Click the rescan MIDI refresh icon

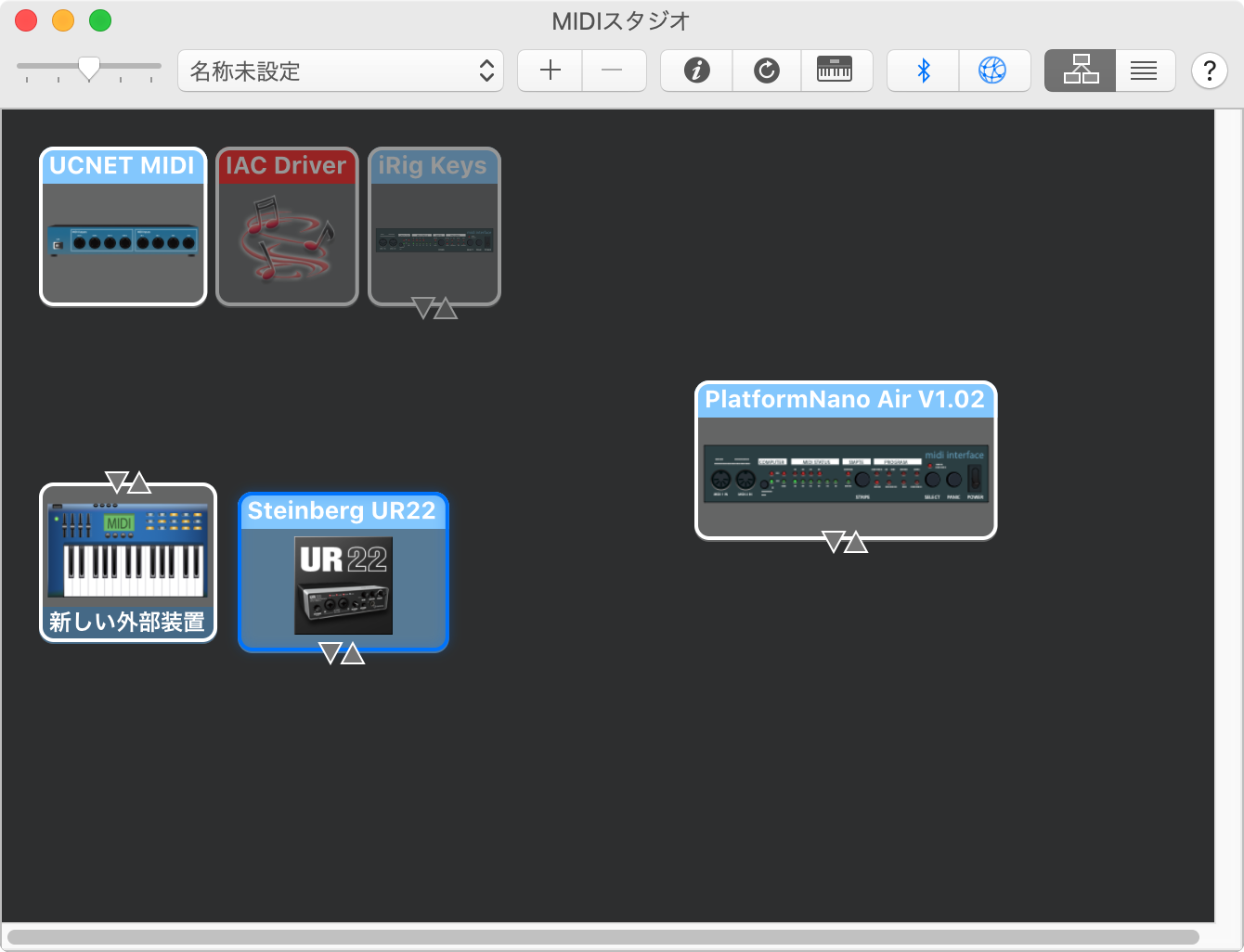(x=767, y=71)
